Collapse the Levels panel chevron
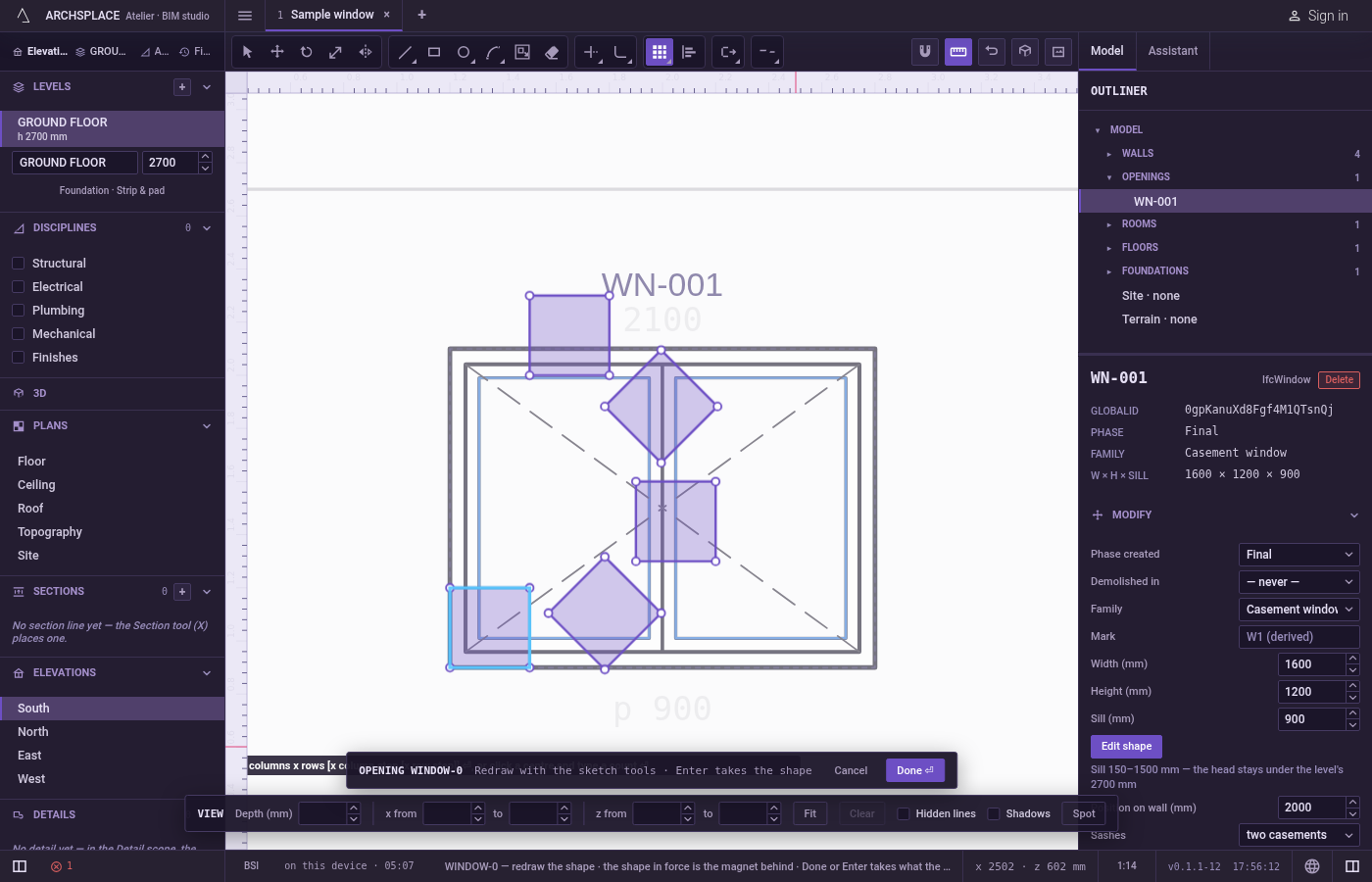The image size is (1372, 882). point(207,87)
